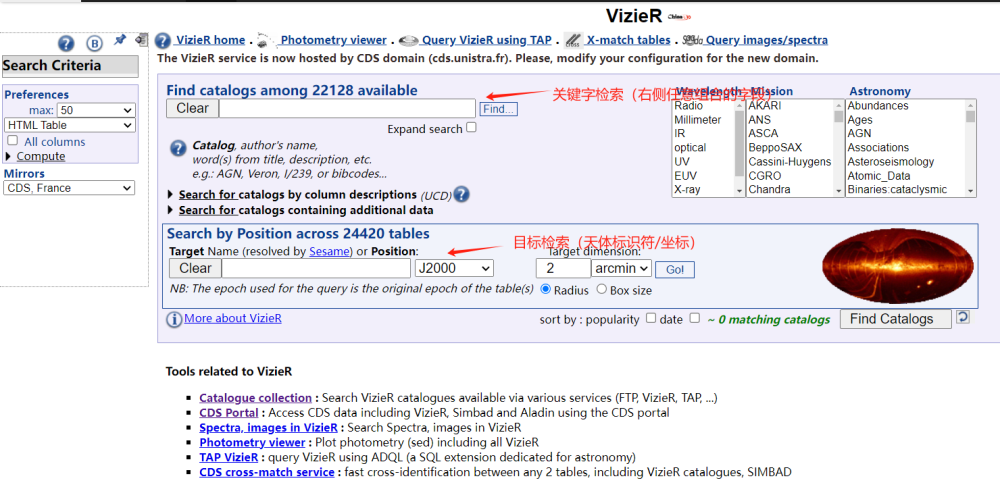
Task: Enable the Expand search checkbox
Action: point(471,128)
